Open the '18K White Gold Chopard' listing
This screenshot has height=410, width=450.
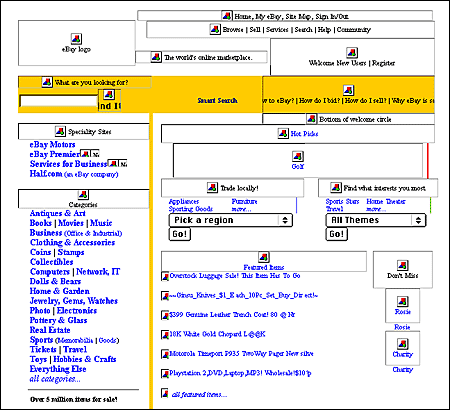[217, 334]
